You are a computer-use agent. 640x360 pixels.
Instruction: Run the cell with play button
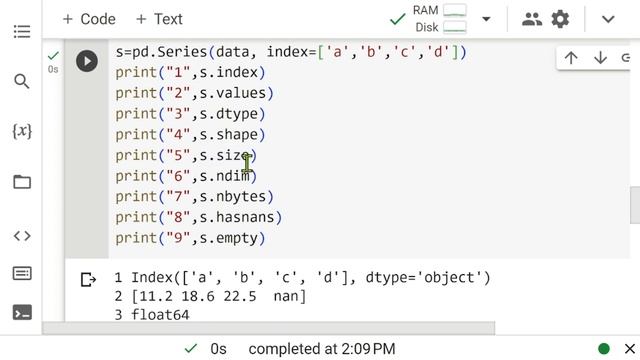[x=87, y=61]
